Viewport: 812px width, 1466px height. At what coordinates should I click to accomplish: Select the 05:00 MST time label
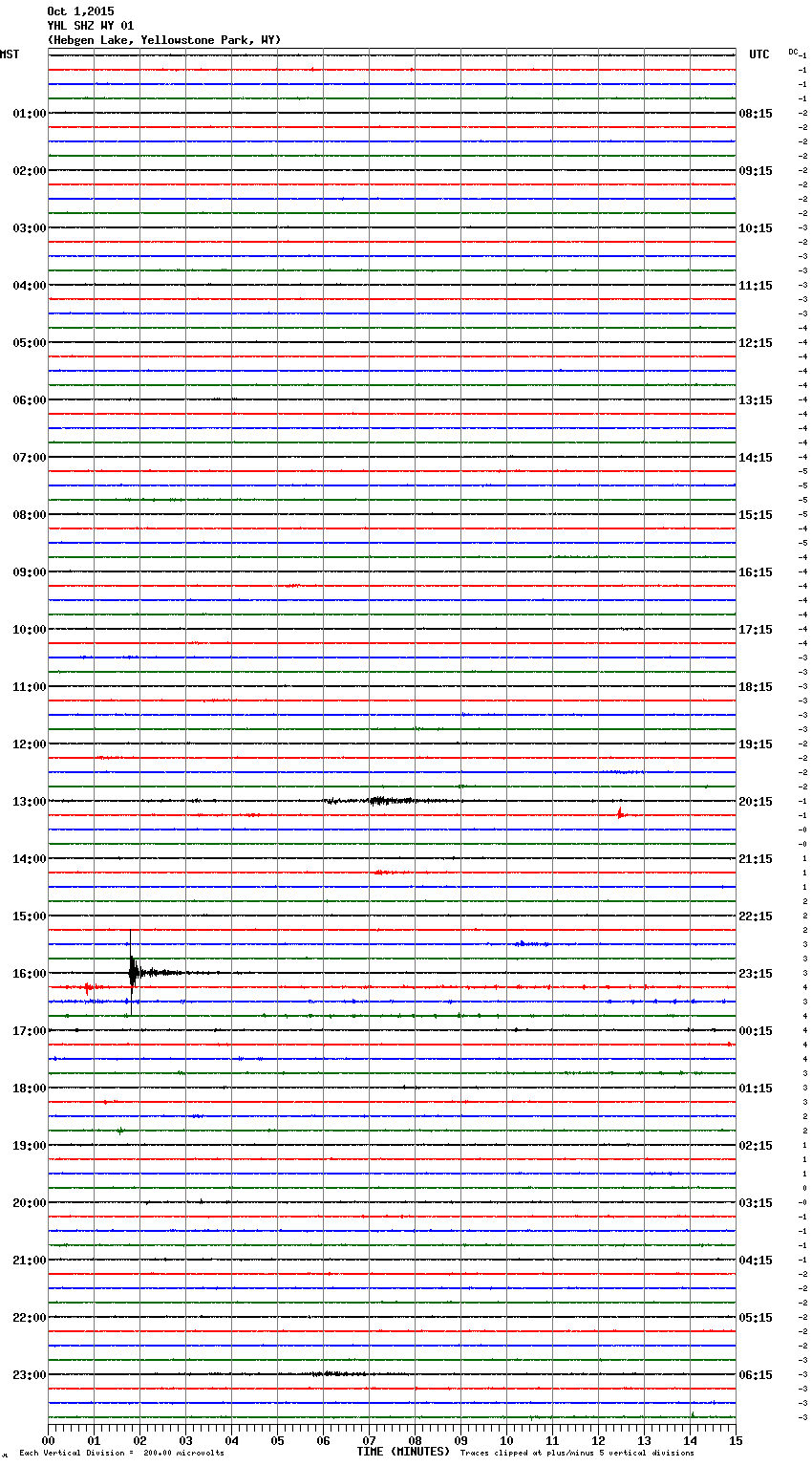point(30,343)
